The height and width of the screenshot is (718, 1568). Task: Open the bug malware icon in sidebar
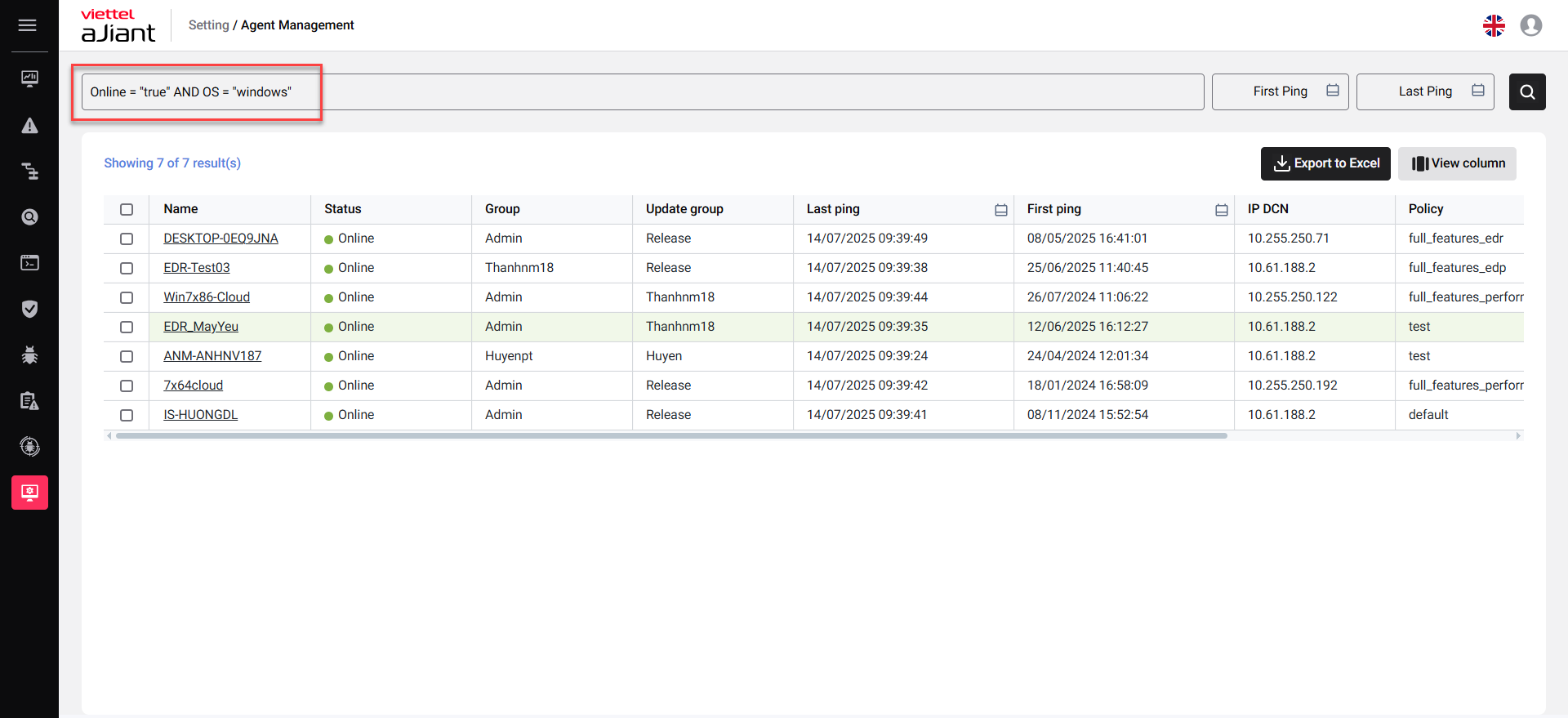29,355
